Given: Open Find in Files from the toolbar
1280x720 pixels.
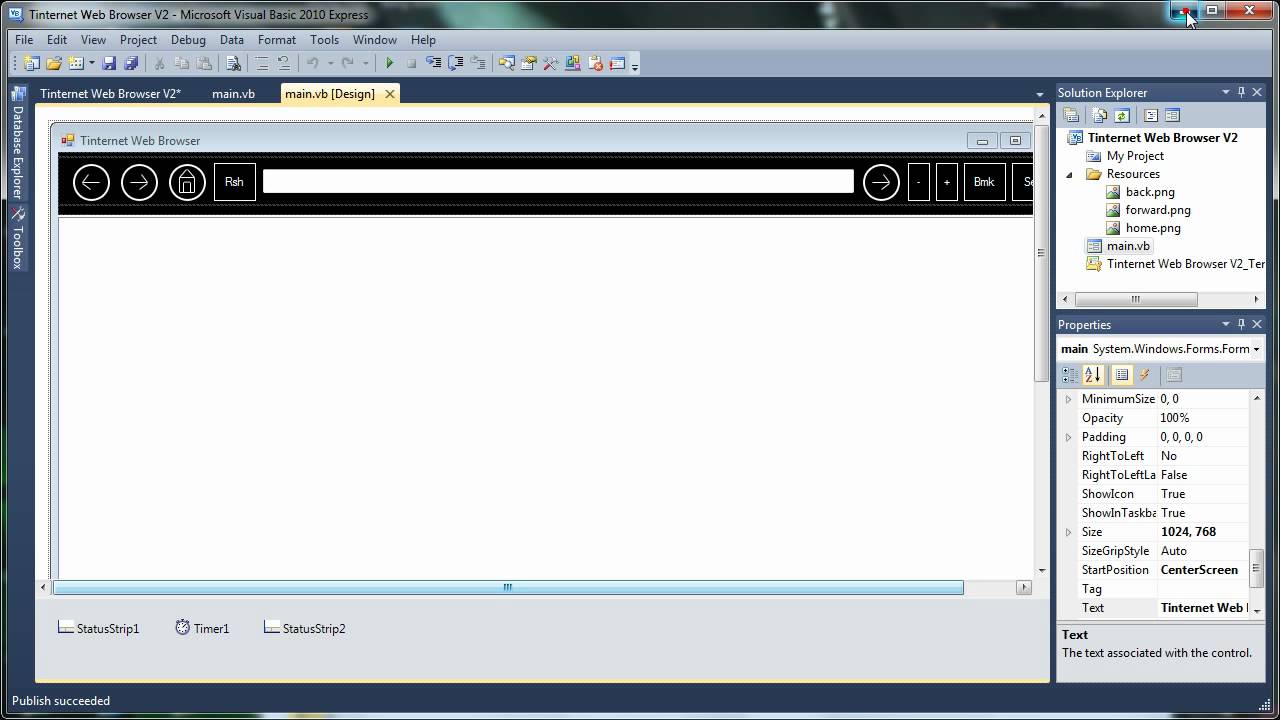Looking at the screenshot, I should coord(233,63).
